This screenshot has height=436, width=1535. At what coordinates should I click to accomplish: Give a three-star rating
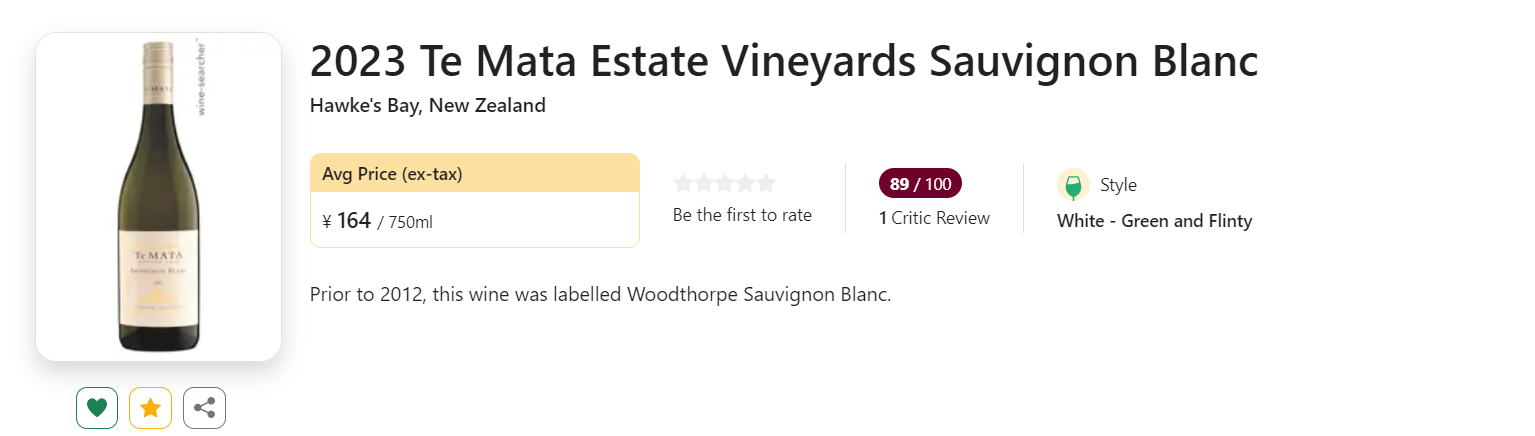(725, 183)
